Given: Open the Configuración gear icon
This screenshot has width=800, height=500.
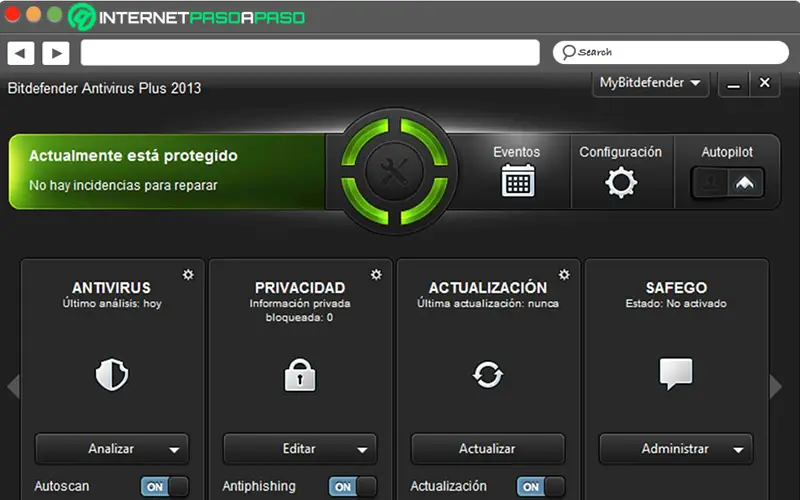Looking at the screenshot, I should [621, 182].
